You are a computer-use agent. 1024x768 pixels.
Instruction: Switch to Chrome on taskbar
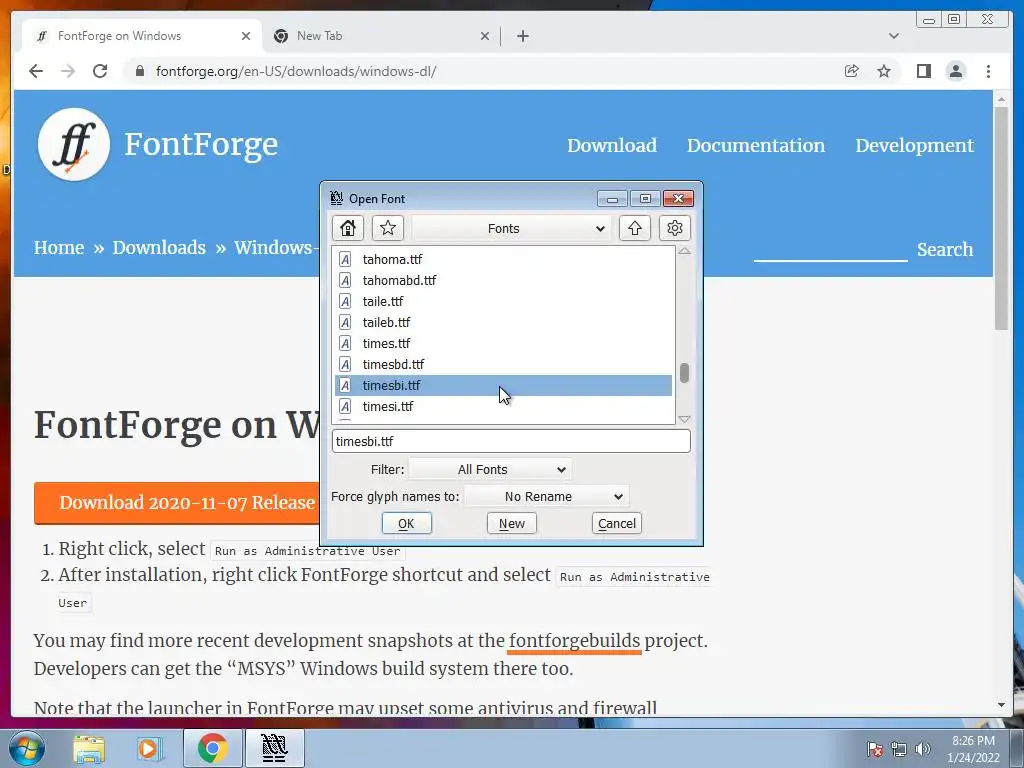[212, 748]
